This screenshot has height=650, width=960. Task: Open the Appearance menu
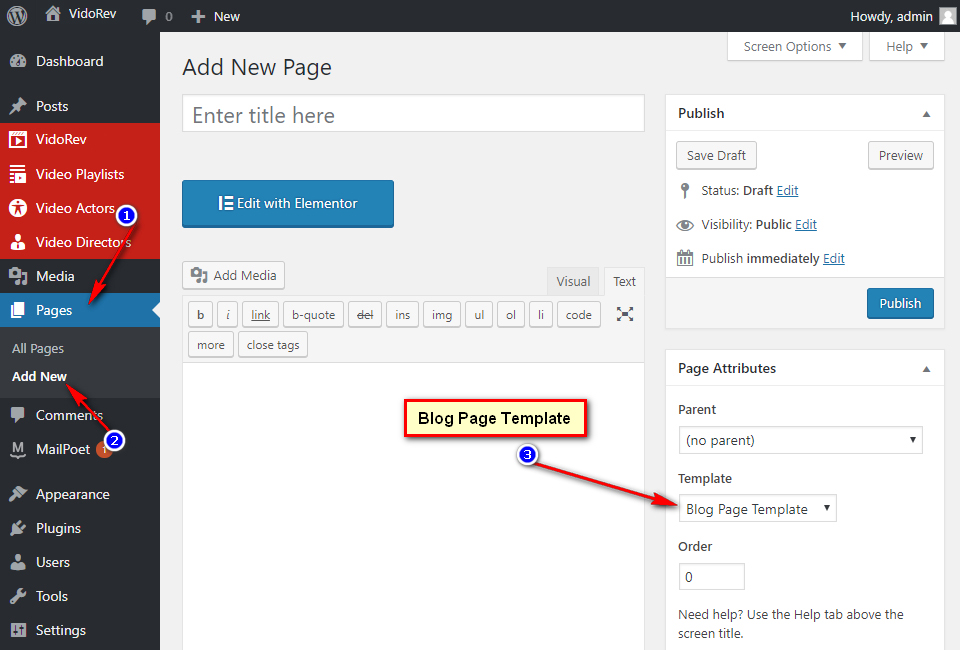coord(72,494)
